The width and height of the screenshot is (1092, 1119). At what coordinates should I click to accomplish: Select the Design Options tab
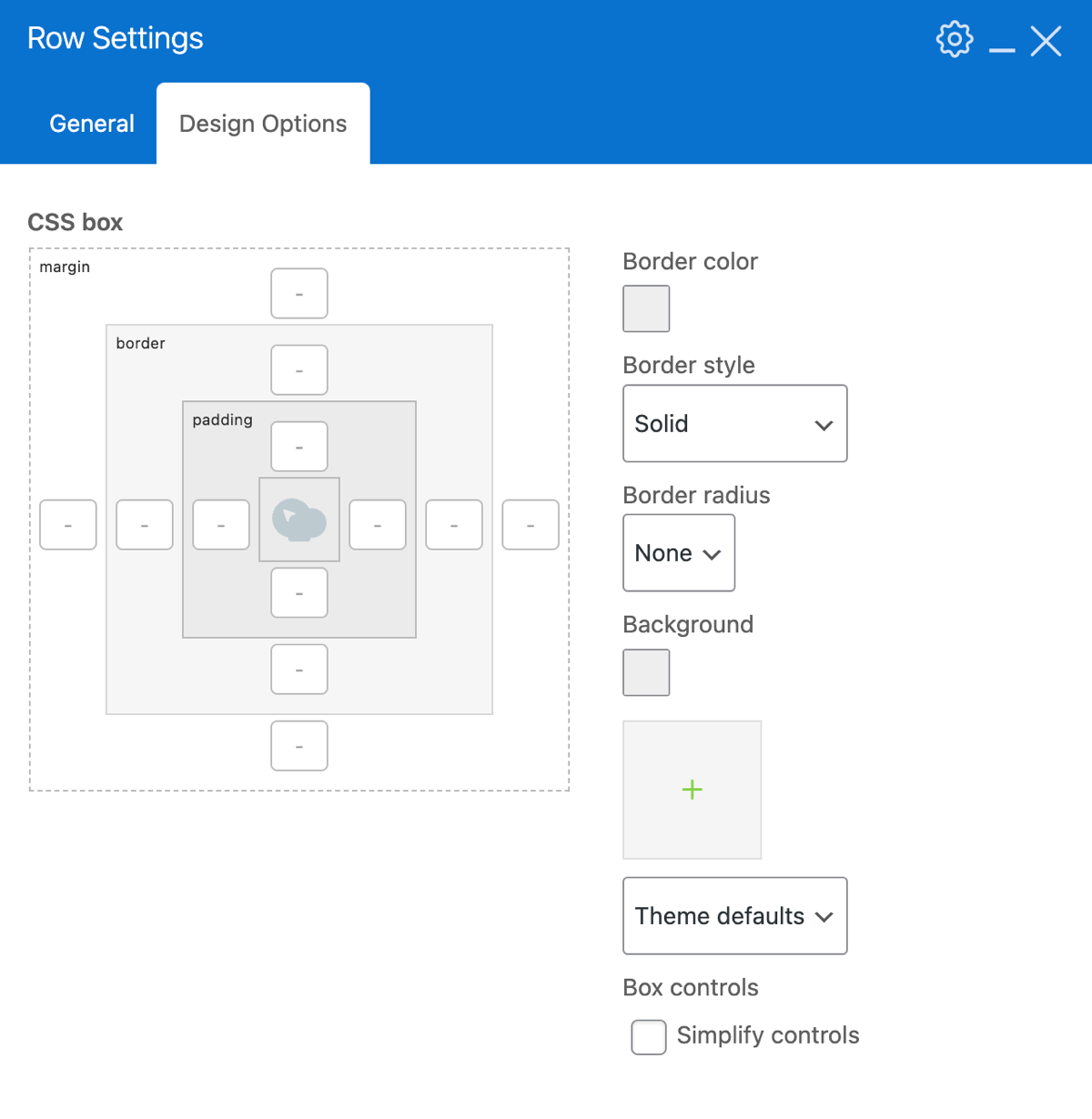263,124
